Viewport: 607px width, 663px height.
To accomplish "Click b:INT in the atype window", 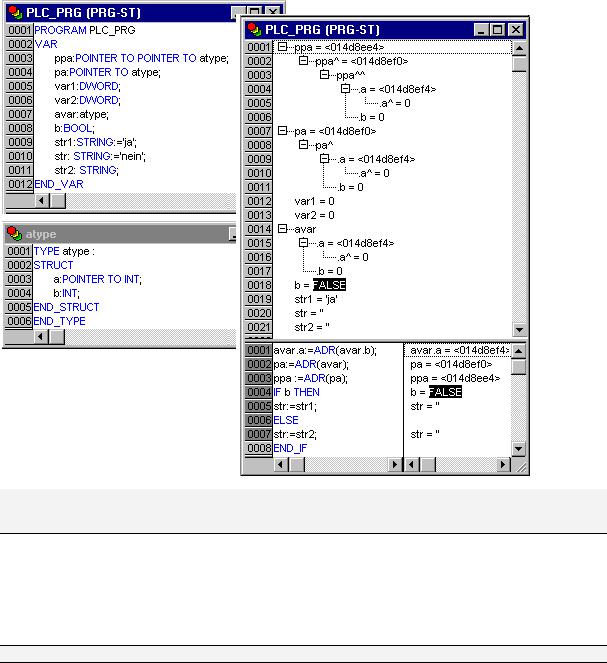I will pos(66,293).
